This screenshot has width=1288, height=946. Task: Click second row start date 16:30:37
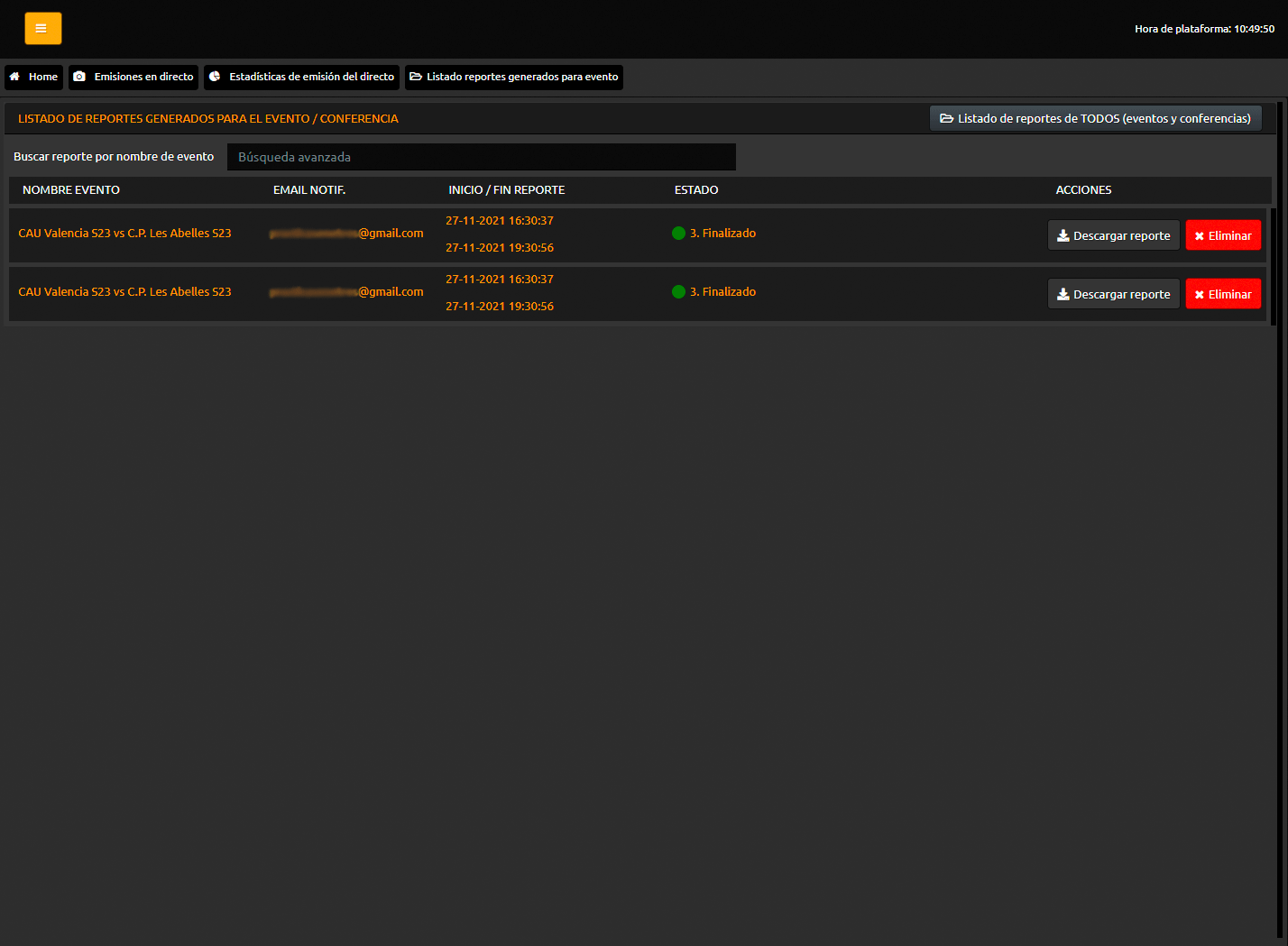(x=500, y=279)
